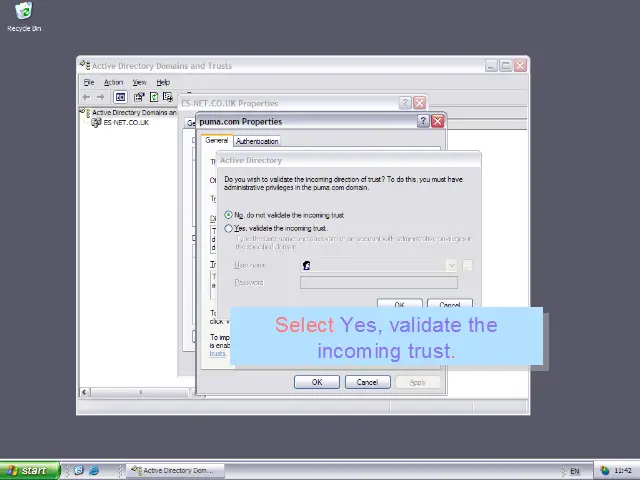Close the puma.com Properties dialog

coord(438,121)
